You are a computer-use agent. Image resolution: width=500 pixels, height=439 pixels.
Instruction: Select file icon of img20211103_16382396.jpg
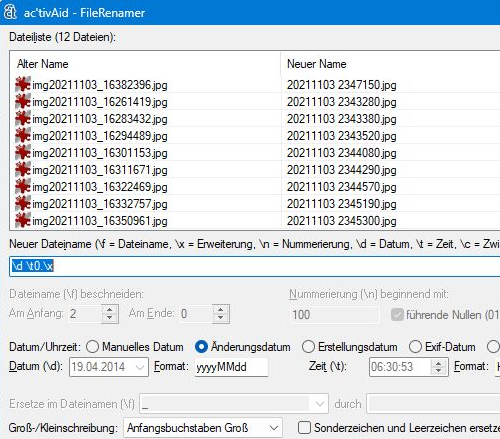coord(23,84)
